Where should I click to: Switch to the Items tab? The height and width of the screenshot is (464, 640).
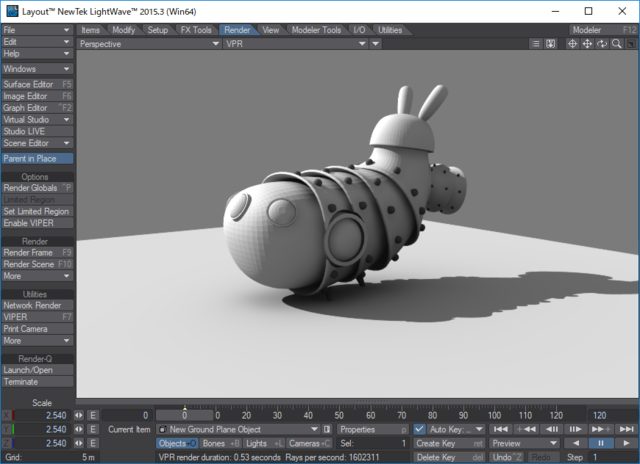(91, 30)
